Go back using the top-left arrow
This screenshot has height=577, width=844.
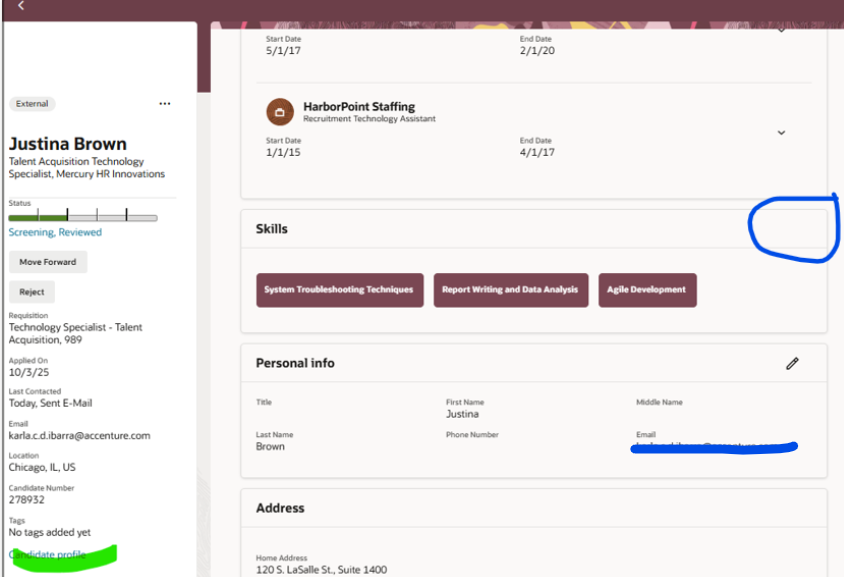(x=21, y=6)
